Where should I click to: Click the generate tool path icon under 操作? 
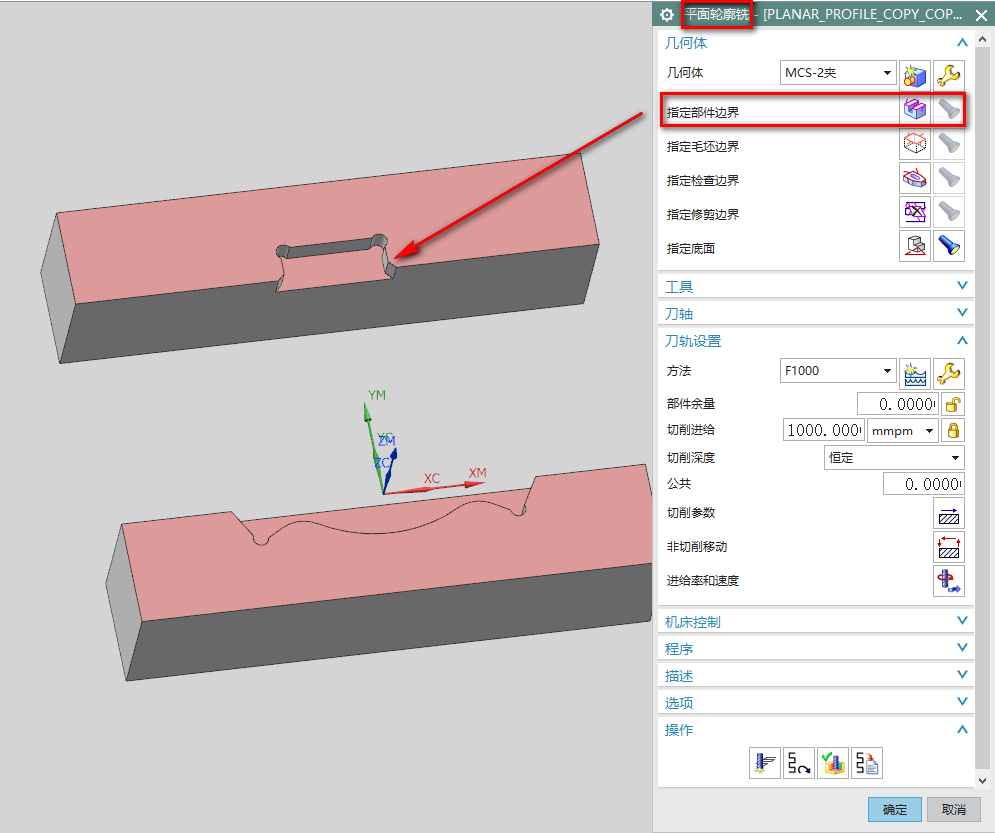[765, 763]
